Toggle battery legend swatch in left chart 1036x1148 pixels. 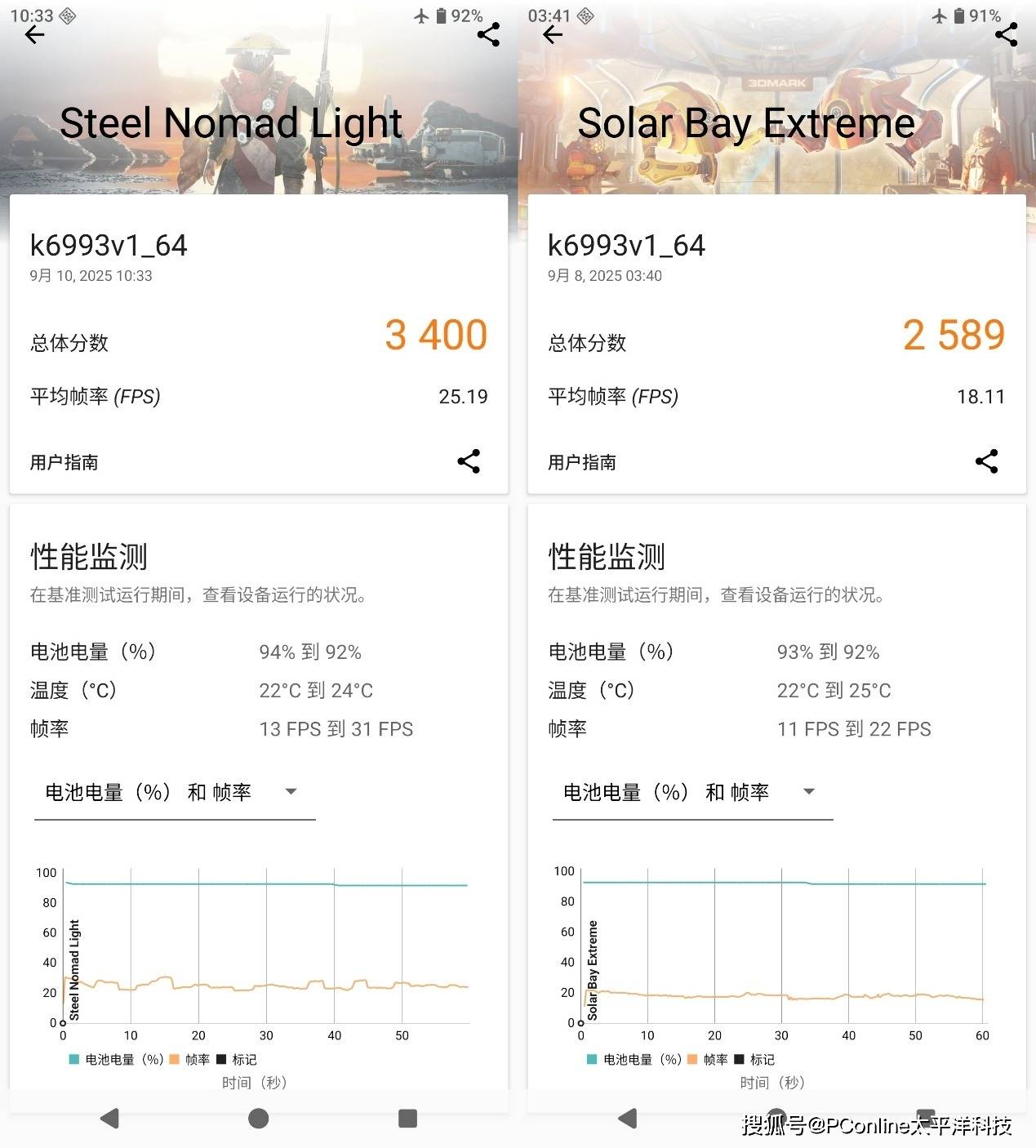74,1059
